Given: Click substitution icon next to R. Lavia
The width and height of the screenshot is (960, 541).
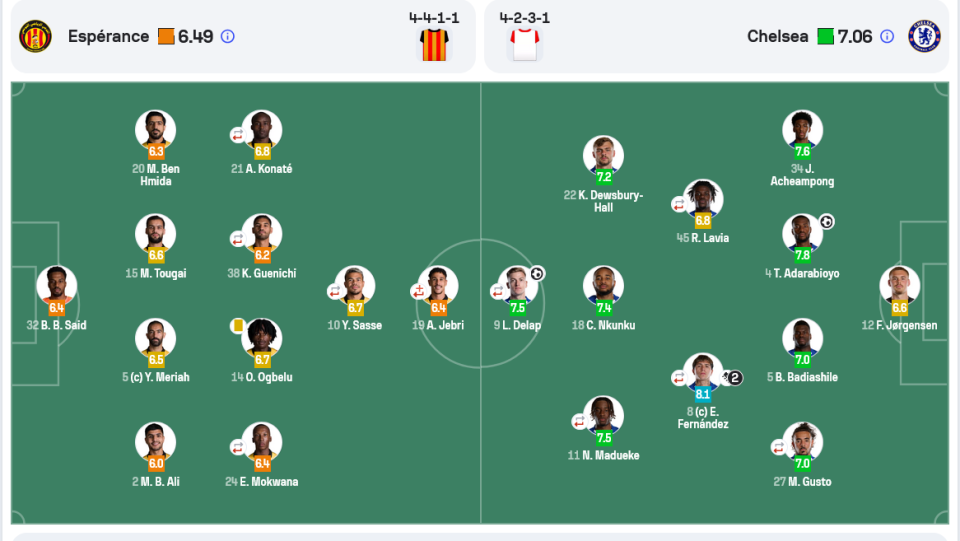Looking at the screenshot, I should [678, 205].
